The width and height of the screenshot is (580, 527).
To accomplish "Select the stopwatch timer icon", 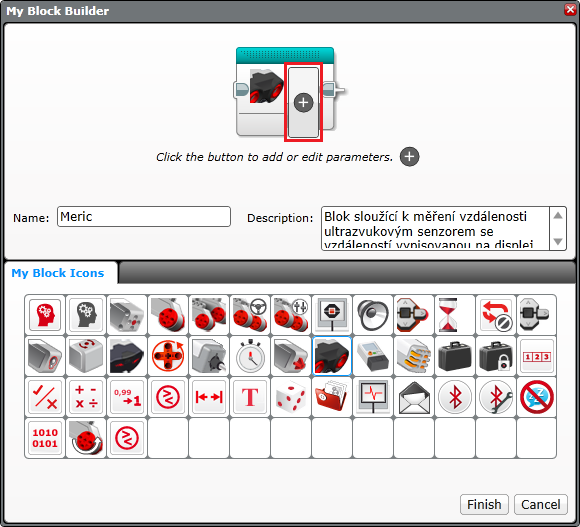I will [x=250, y=356].
